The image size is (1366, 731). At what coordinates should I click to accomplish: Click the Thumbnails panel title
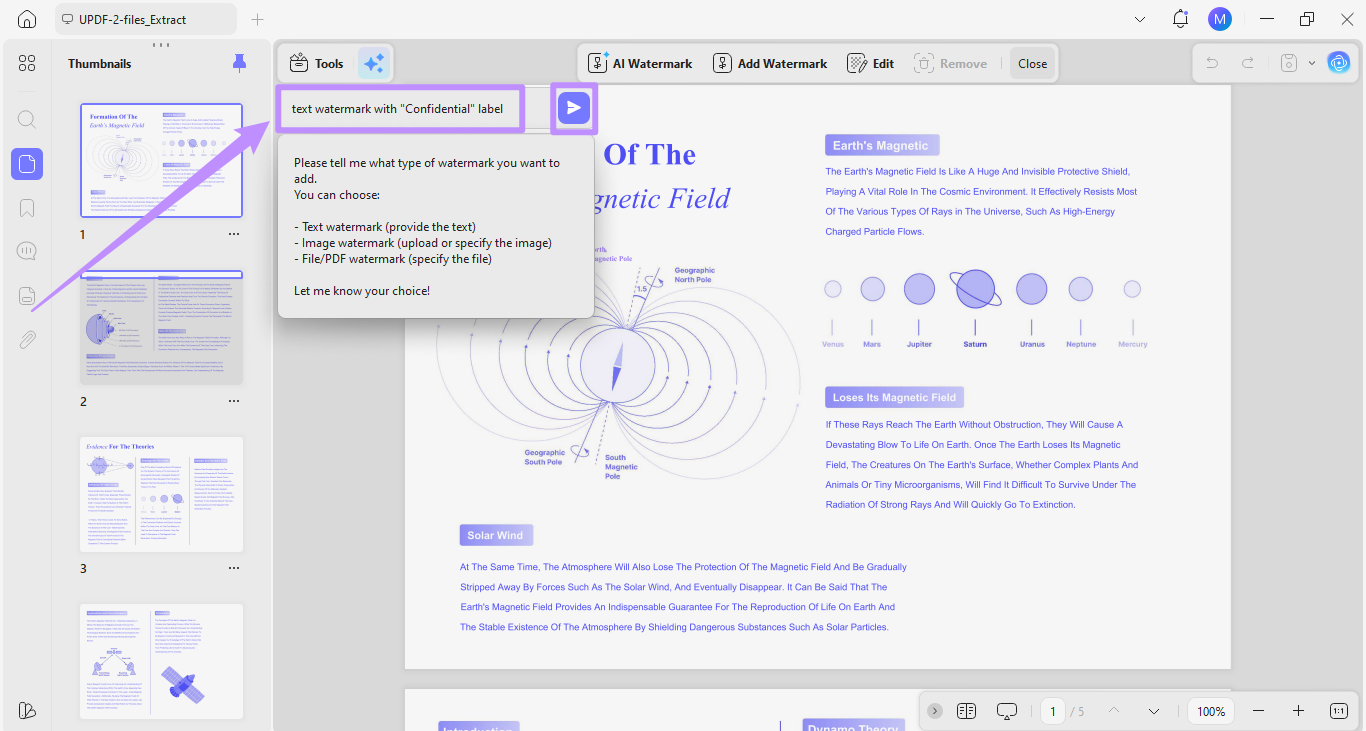(x=99, y=63)
